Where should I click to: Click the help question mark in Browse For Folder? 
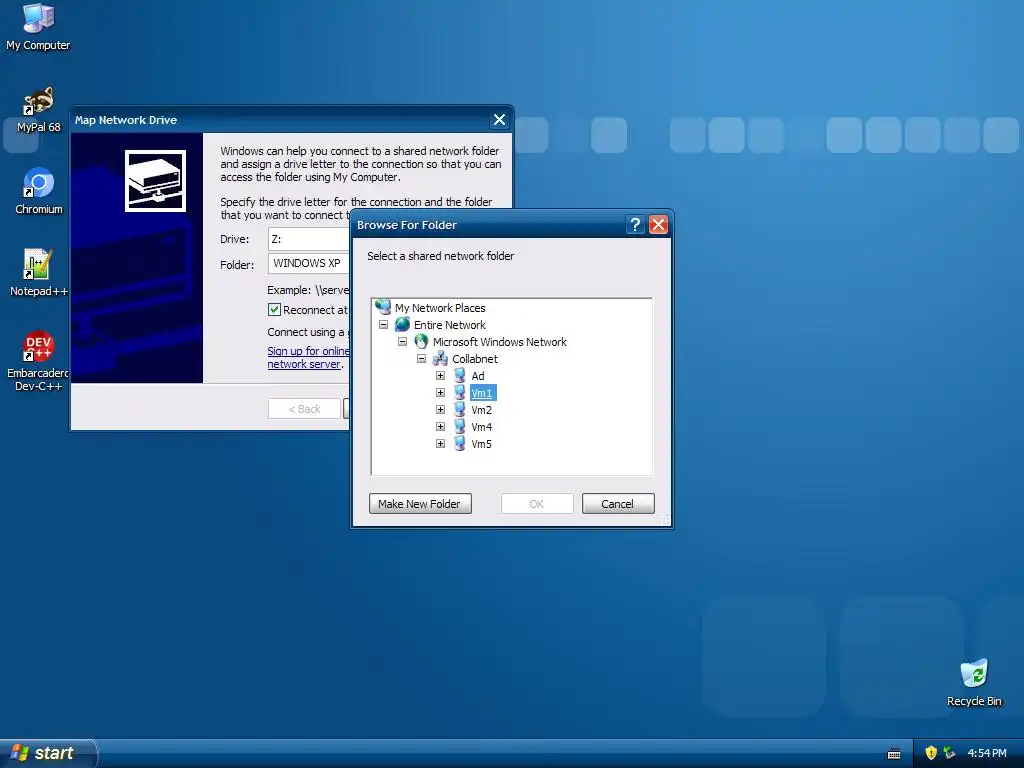click(635, 225)
